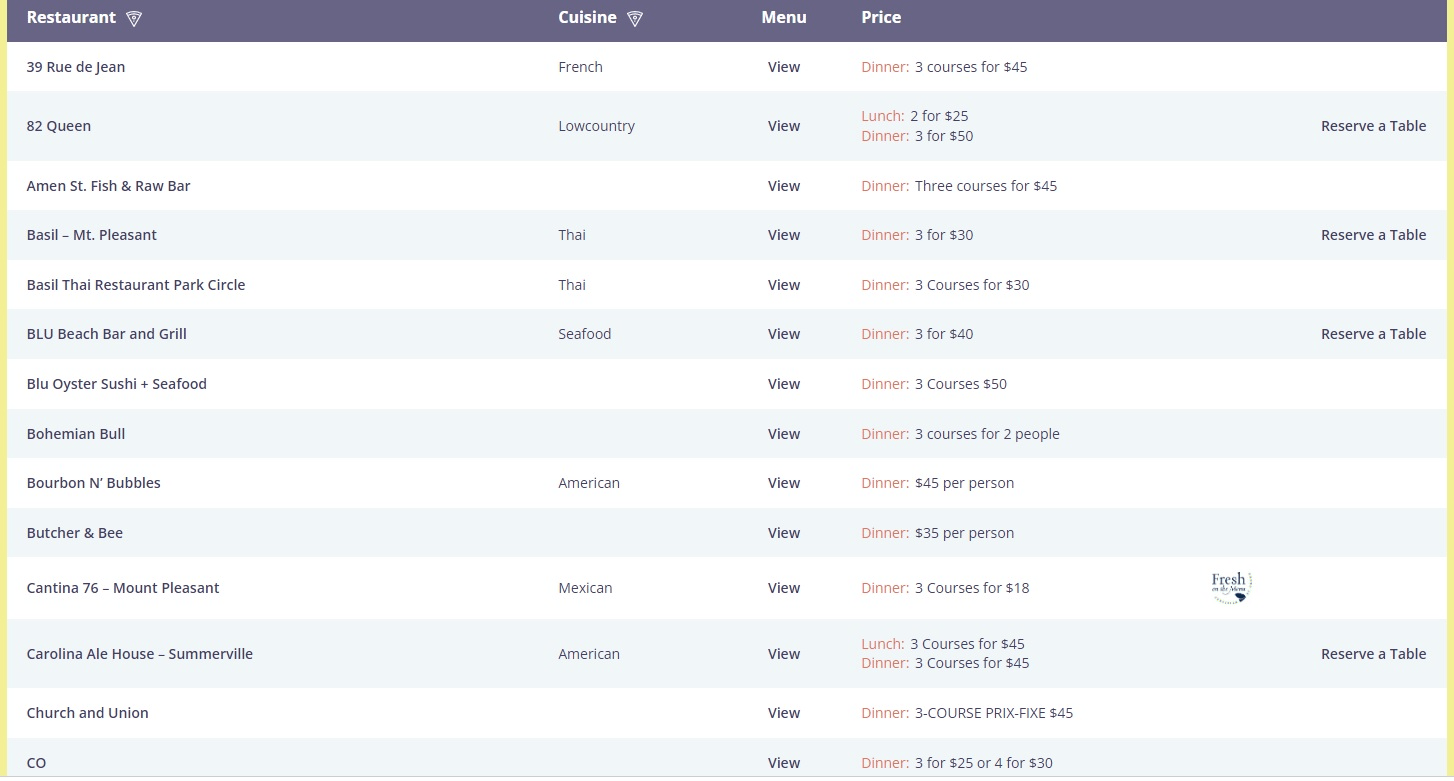The image size is (1454, 781).
Task: Open the Bohemian Bull restaurant name
Action: 76,434
